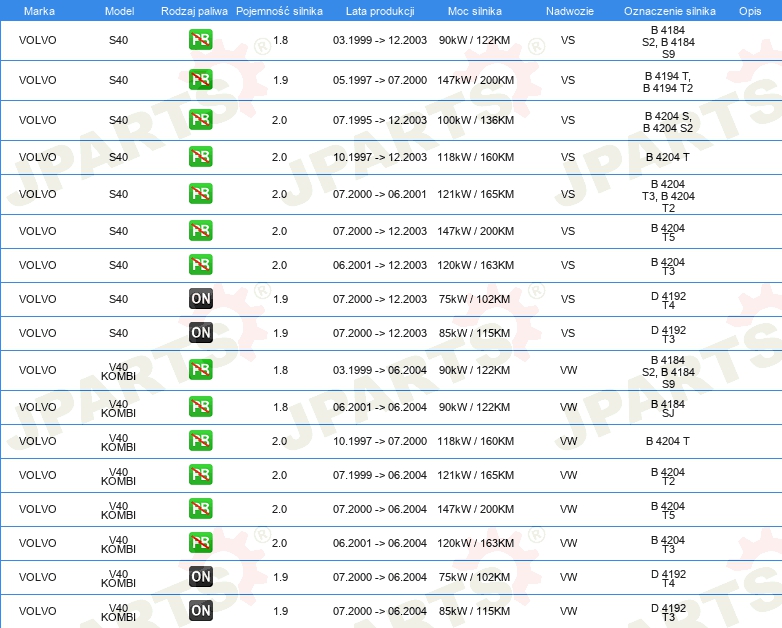Click petrol icon in V40 KOMBI B 4184 SJ row

click(x=200, y=407)
